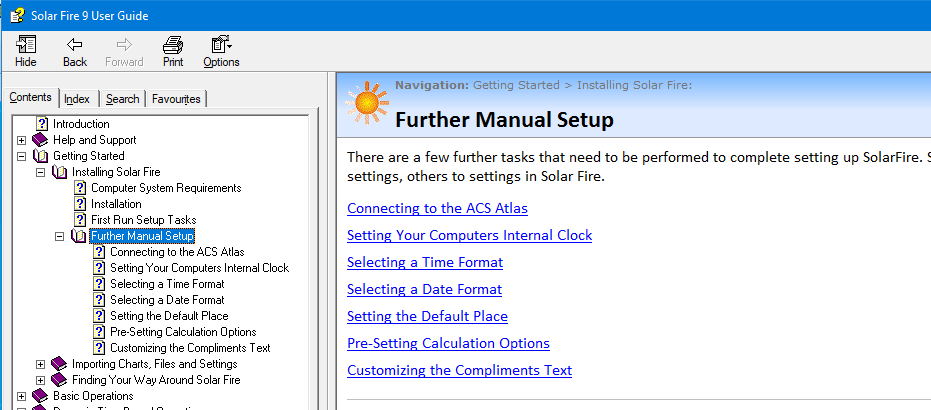This screenshot has height=410, width=931.
Task: Click the Setting the Default Place tree icon
Action: pos(99,316)
